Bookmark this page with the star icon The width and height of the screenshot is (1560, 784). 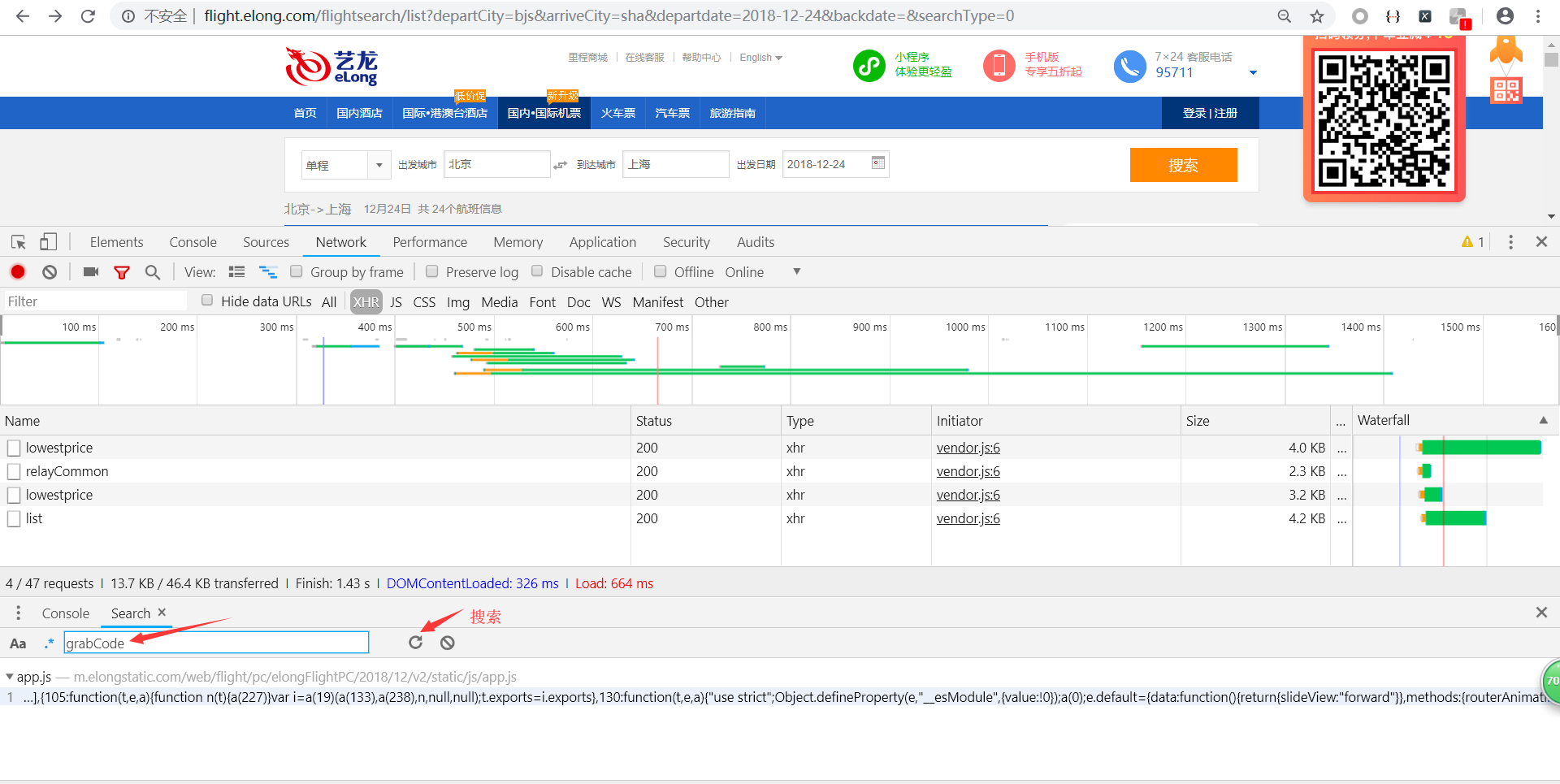tap(1317, 16)
